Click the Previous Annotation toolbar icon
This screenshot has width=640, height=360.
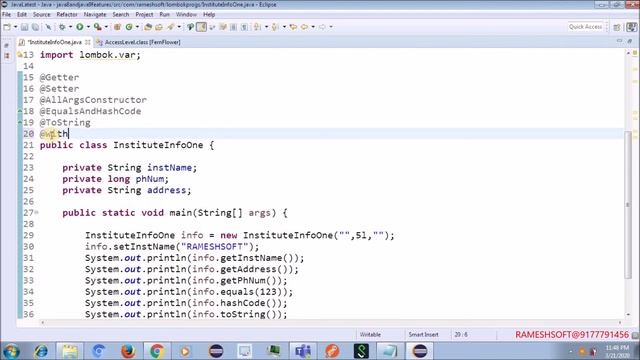click(x=275, y=27)
